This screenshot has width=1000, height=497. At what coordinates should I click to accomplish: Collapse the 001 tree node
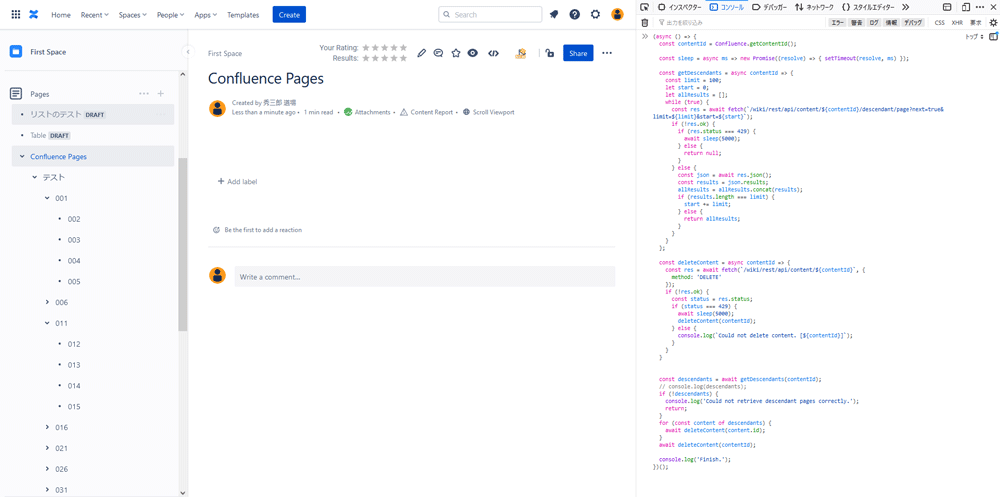[x=47, y=198]
